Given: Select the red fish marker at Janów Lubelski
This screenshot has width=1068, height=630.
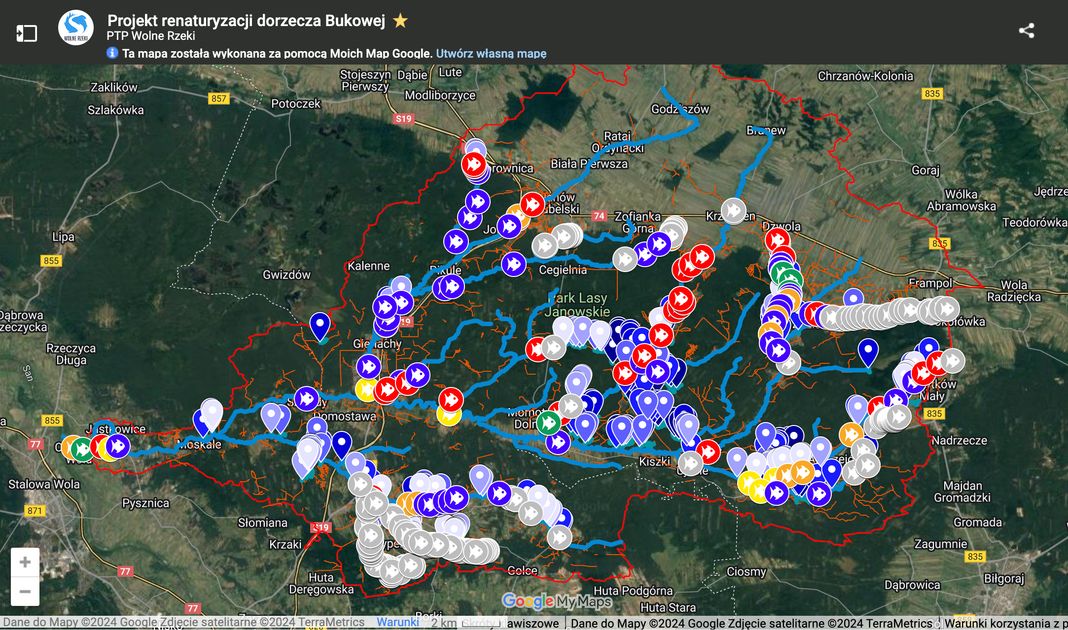Looking at the screenshot, I should [x=533, y=204].
